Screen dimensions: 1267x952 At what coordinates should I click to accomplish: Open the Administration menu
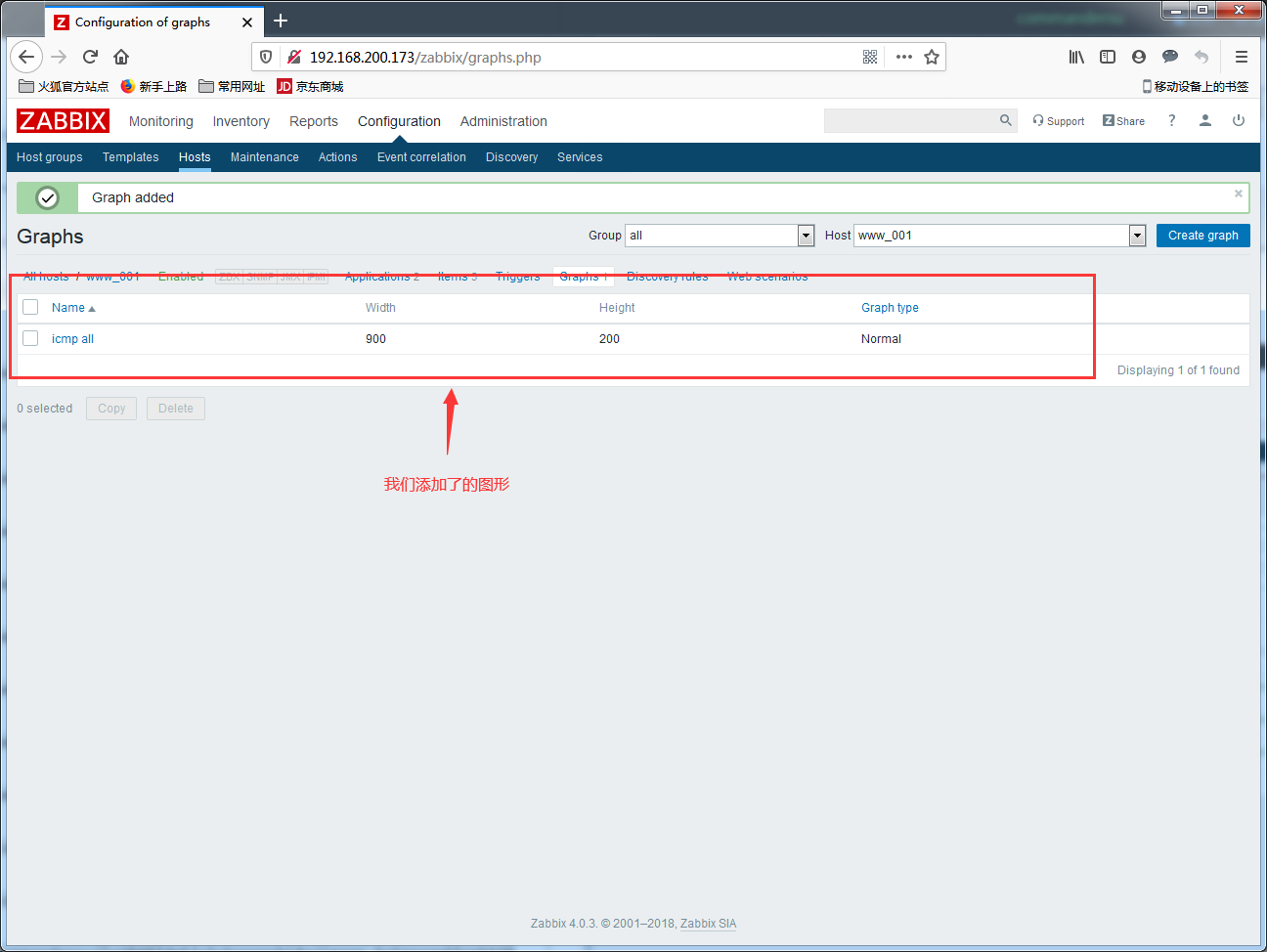pos(503,121)
